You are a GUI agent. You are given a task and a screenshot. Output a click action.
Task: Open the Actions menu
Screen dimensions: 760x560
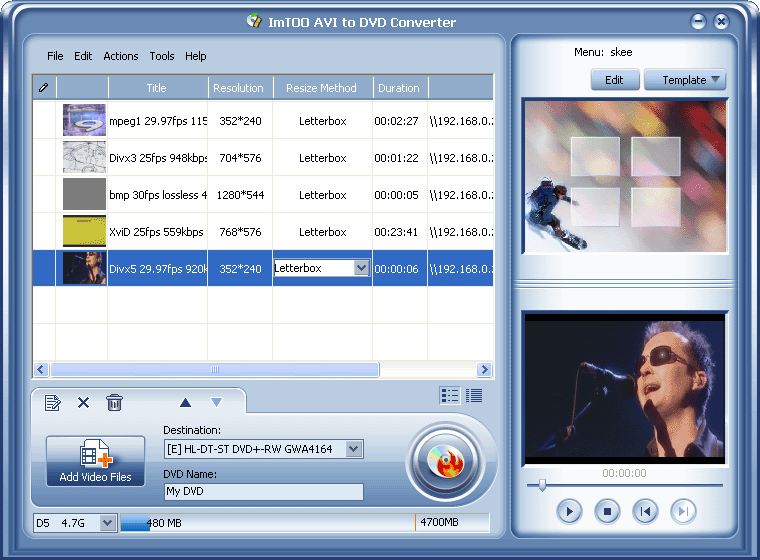(x=121, y=56)
